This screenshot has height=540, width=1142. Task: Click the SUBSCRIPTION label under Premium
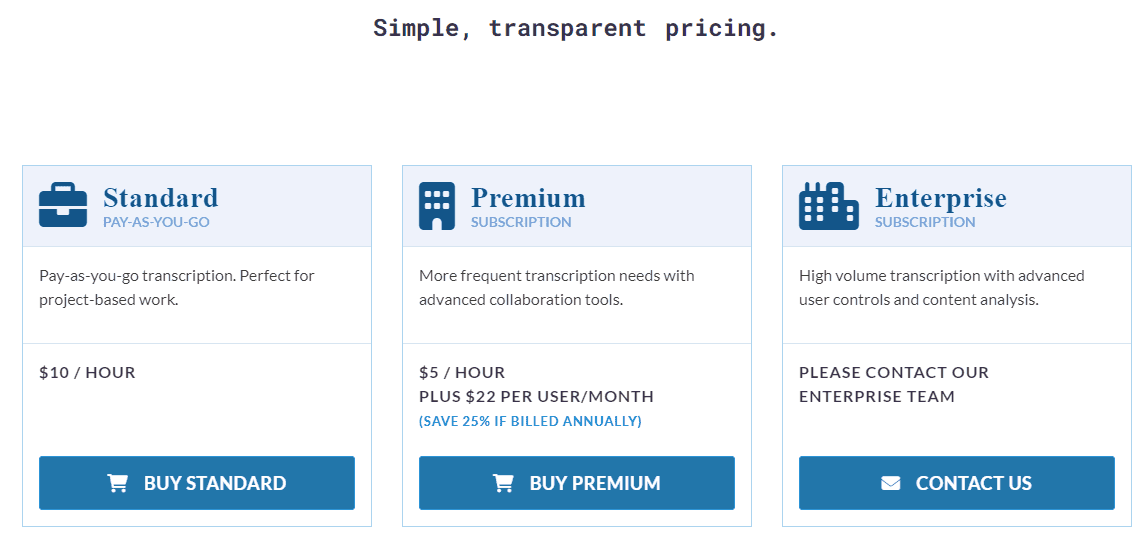[x=521, y=222]
